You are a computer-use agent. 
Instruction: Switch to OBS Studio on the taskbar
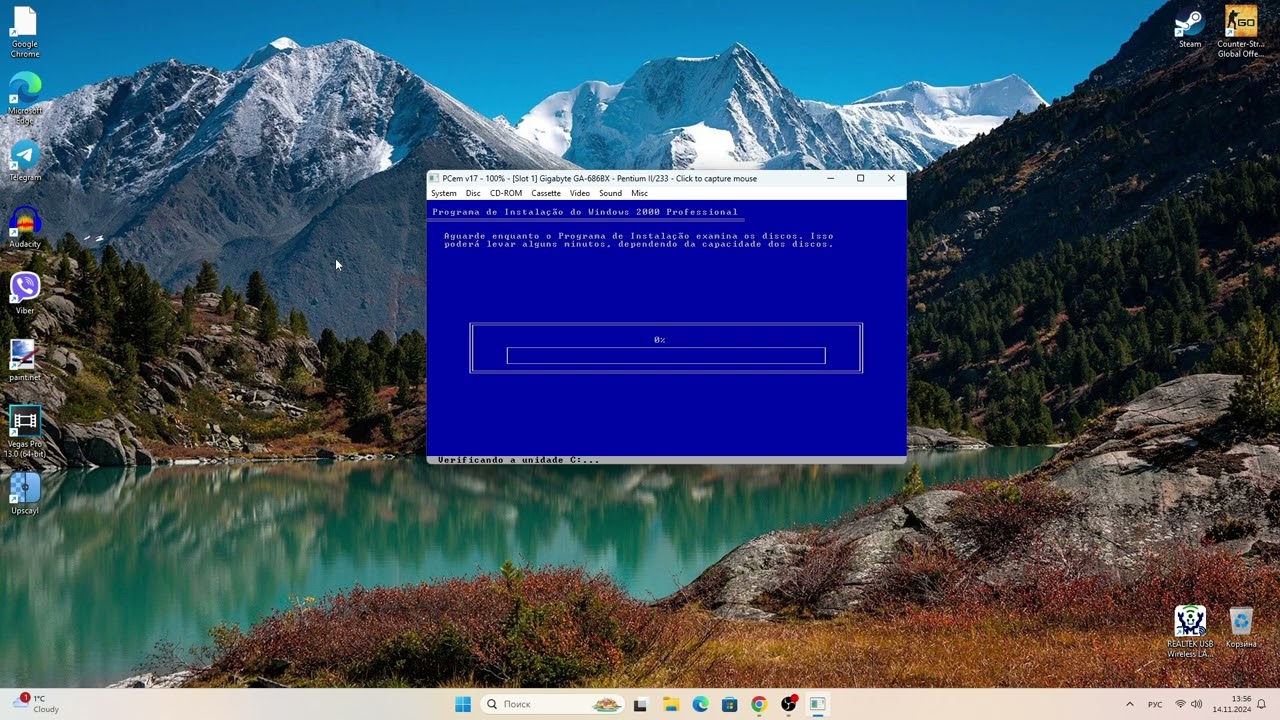789,704
